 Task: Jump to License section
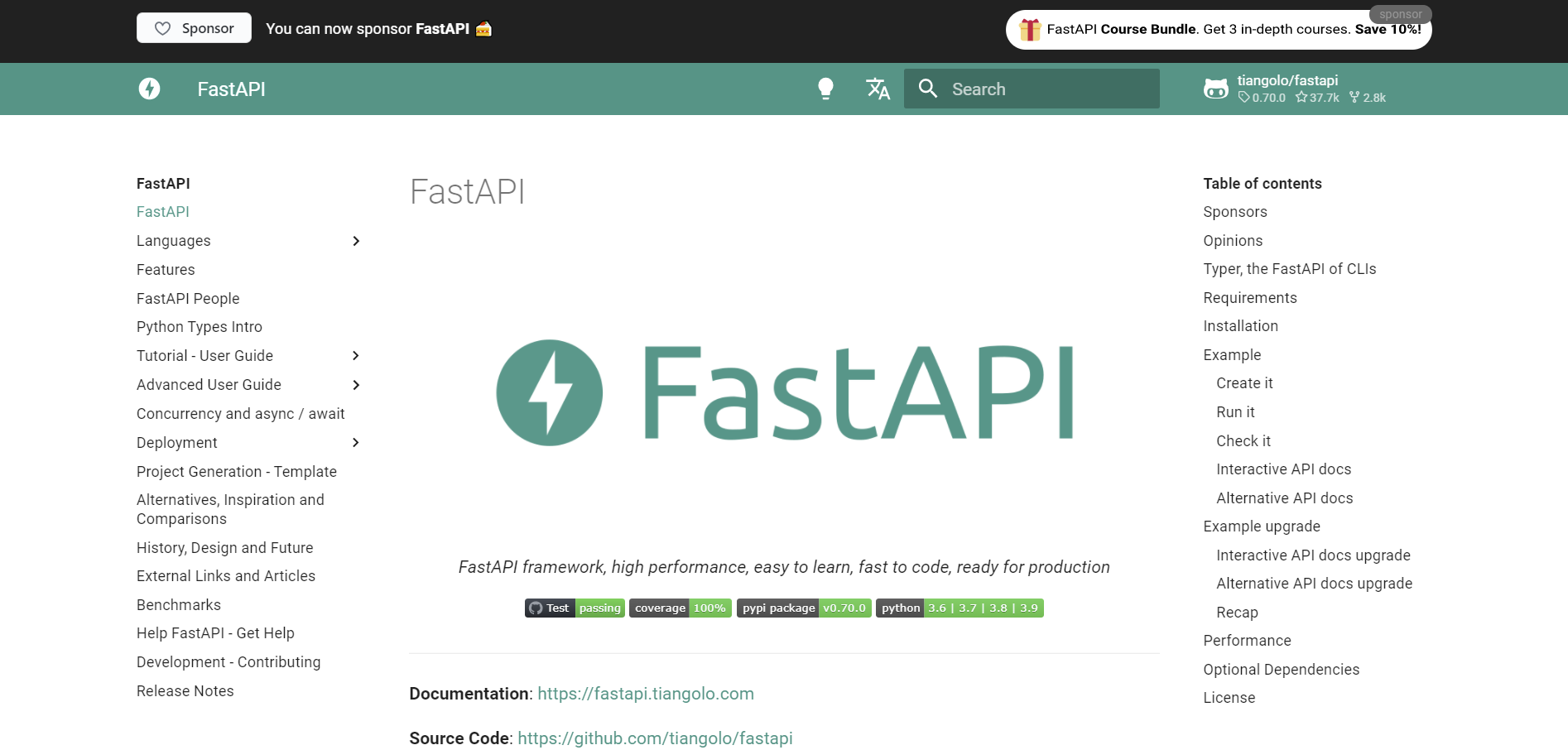pyautogui.click(x=1229, y=698)
